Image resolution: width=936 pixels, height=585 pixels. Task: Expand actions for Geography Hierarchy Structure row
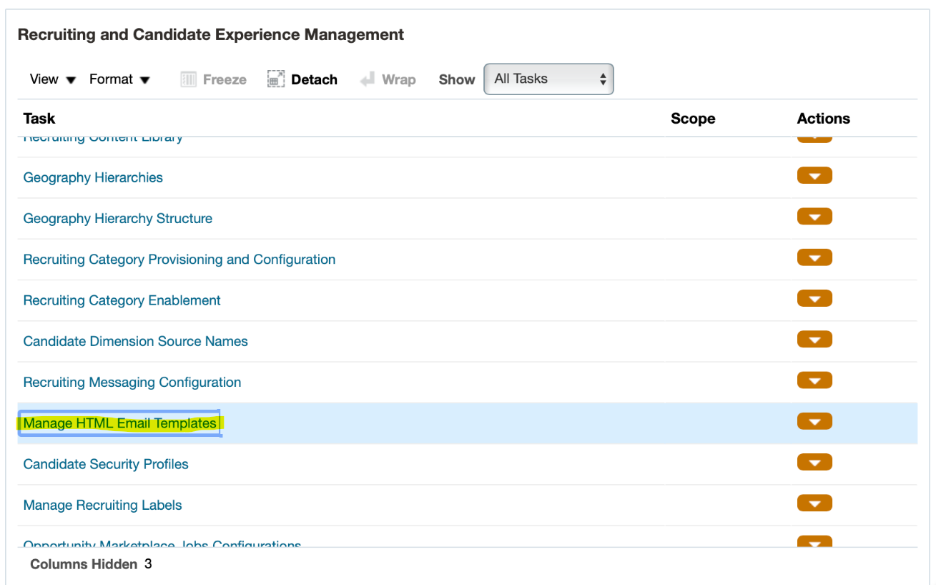pos(814,217)
